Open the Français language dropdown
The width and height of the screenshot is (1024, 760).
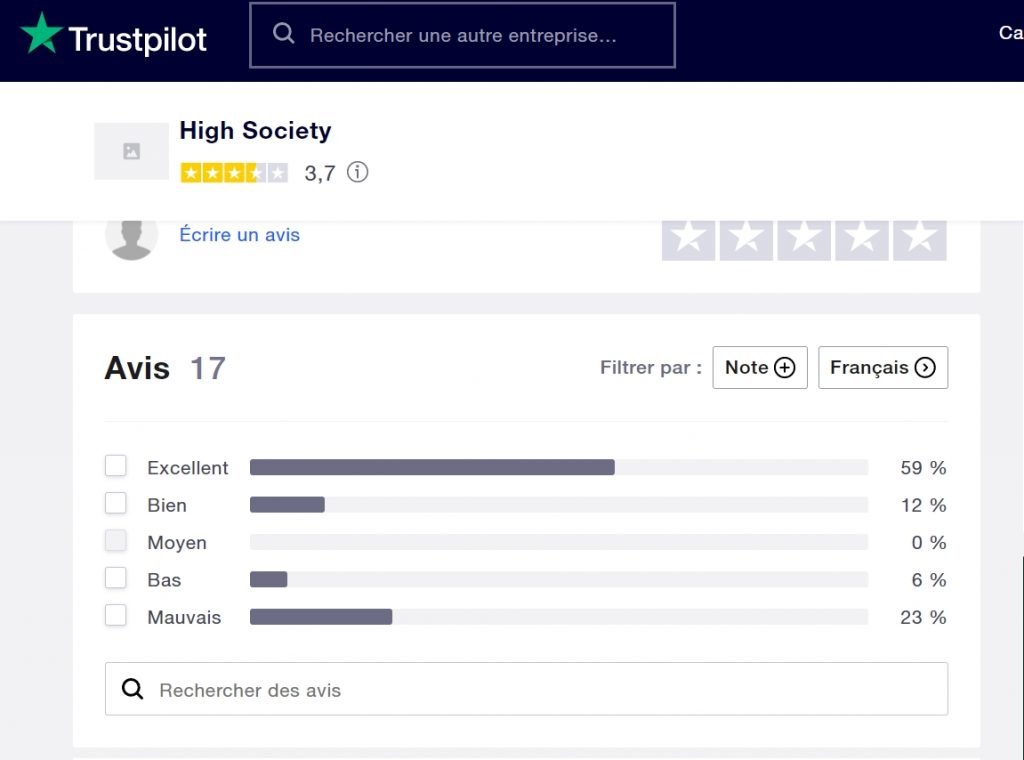883,368
